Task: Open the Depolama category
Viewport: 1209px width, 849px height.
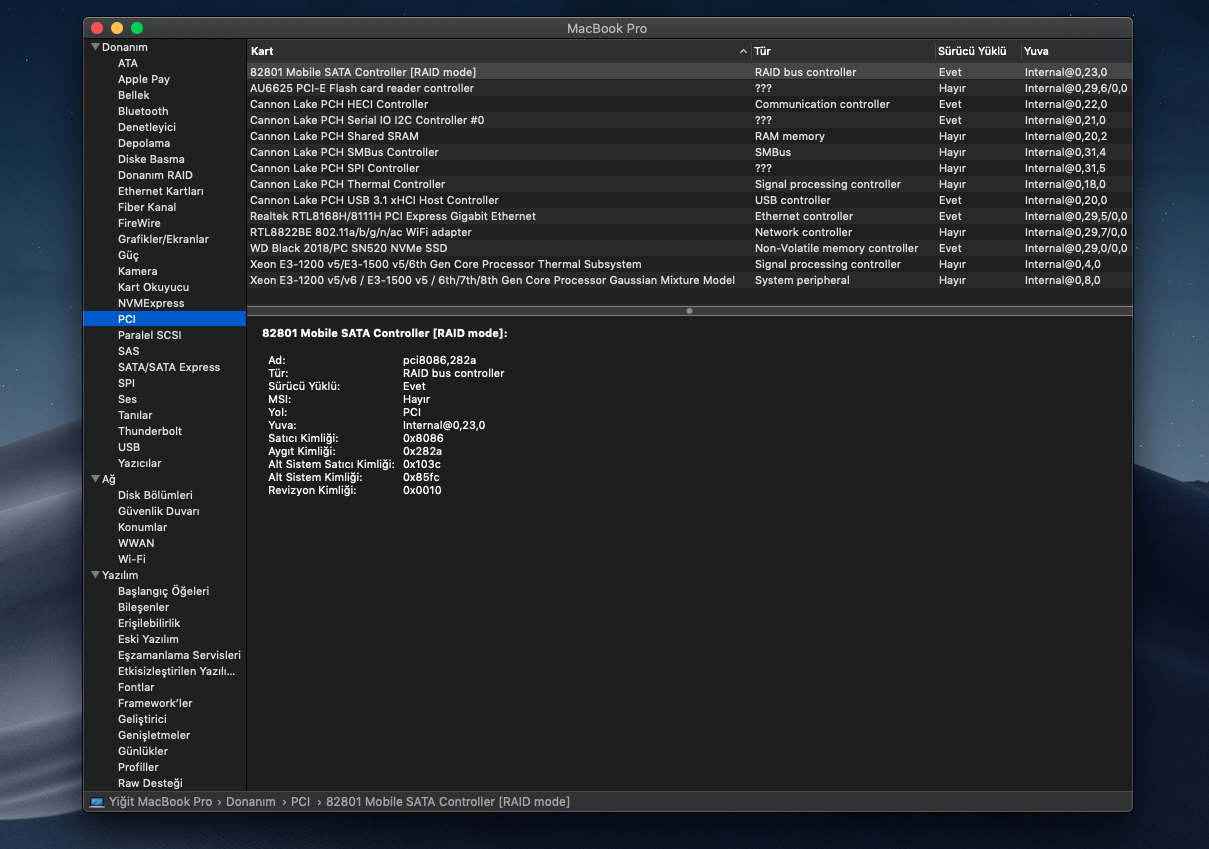Action: pos(144,143)
